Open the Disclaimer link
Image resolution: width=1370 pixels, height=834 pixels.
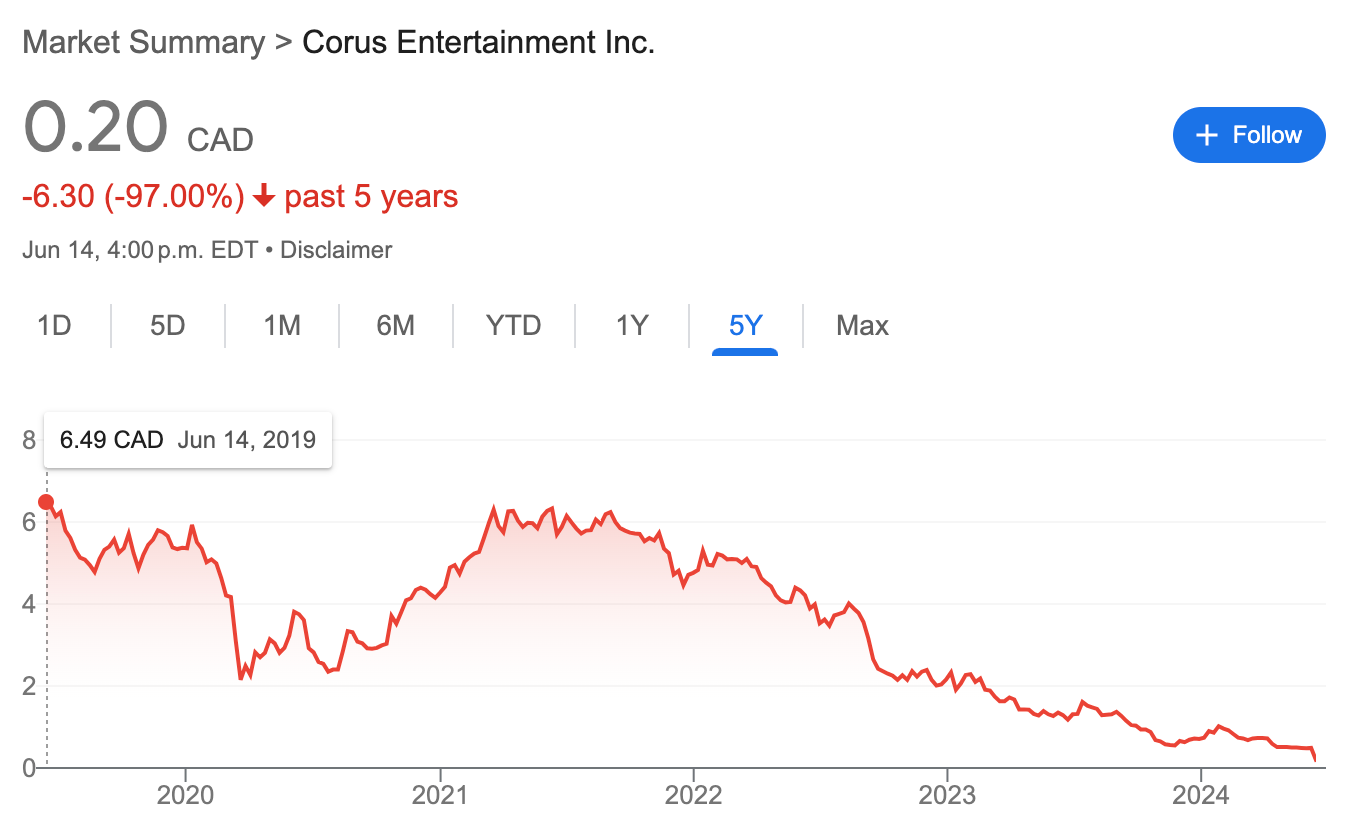point(336,250)
